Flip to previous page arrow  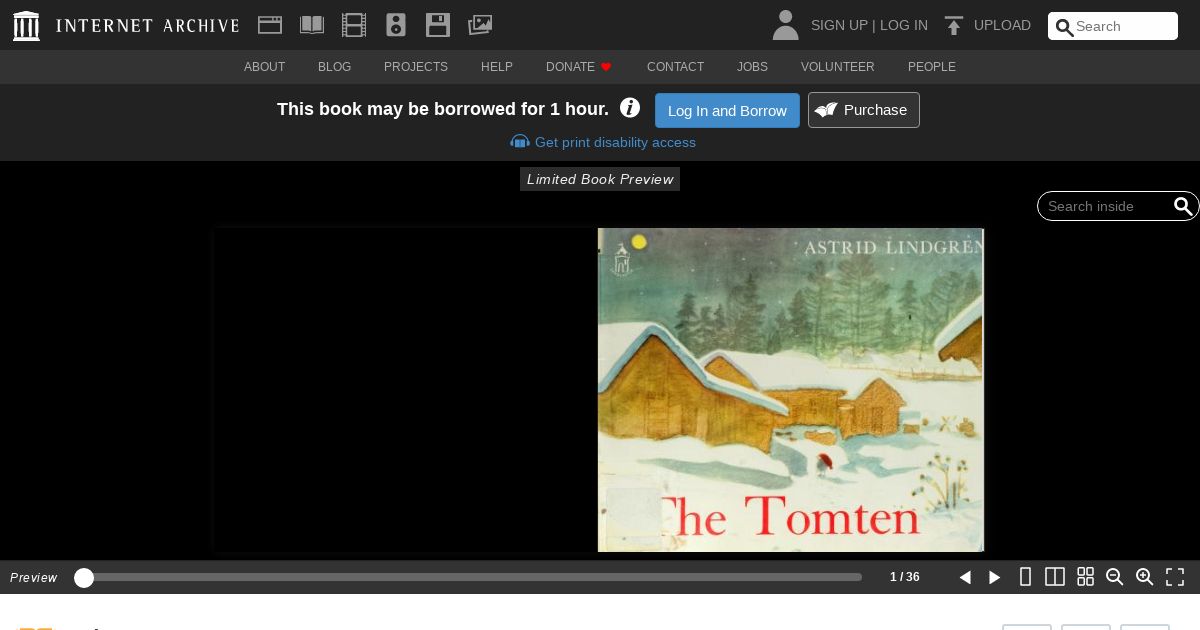click(x=965, y=577)
